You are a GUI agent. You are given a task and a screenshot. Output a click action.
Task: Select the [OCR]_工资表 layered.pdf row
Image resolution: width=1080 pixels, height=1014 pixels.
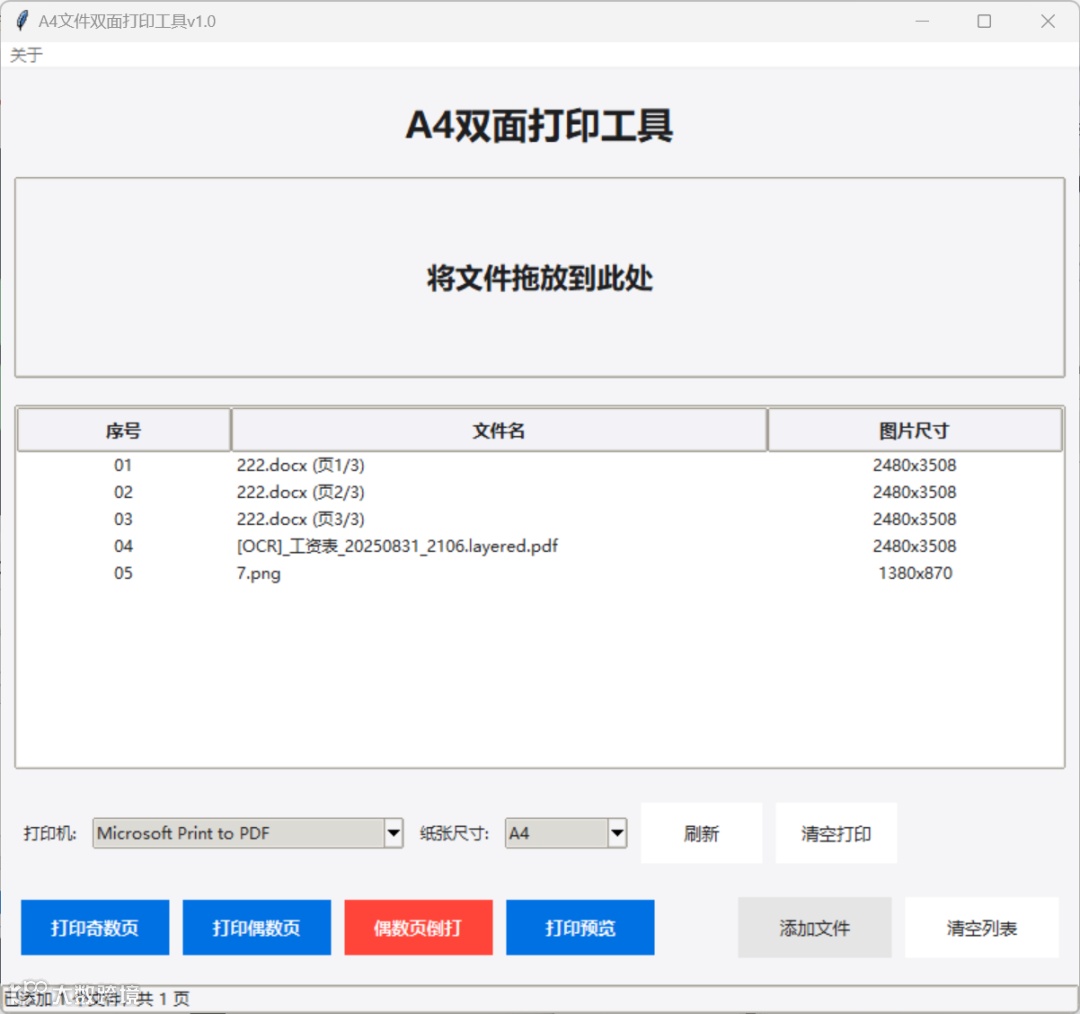(539, 546)
